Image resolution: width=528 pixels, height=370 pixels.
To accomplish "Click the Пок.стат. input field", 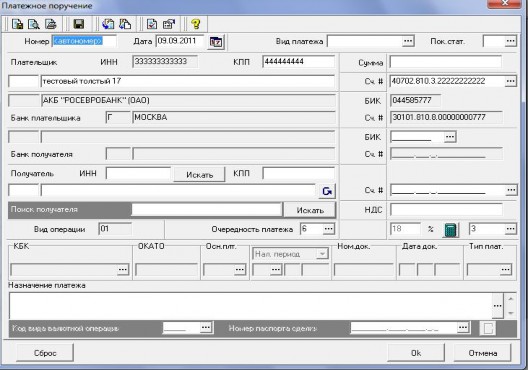I will tap(494, 41).
